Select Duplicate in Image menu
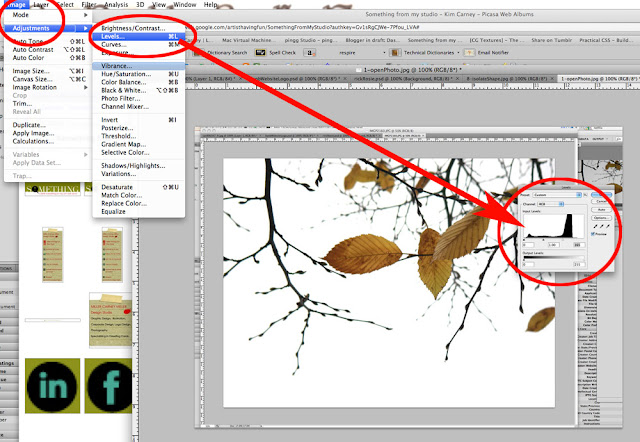The image size is (640, 442). tap(48, 125)
